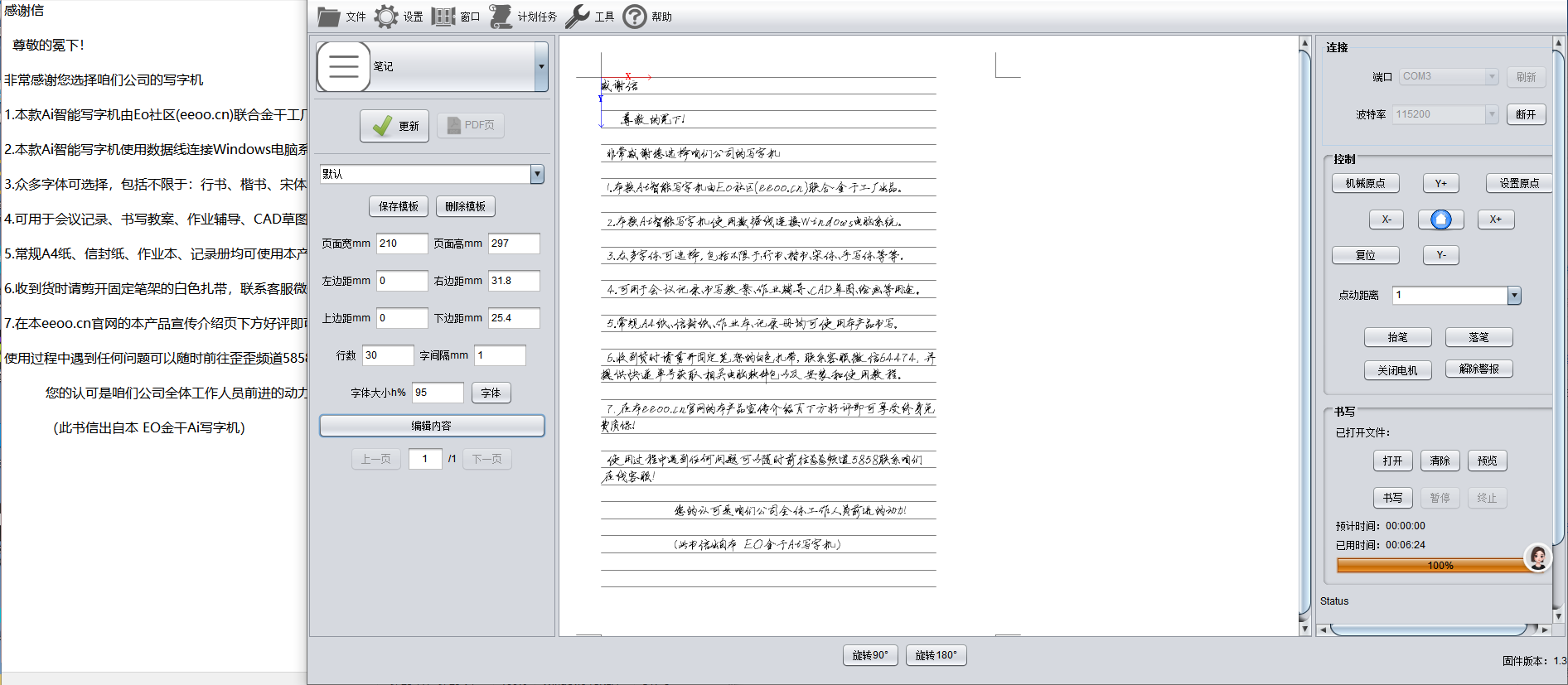Open the 工具 wrench icon menu
The image size is (1568, 685).
point(578,17)
